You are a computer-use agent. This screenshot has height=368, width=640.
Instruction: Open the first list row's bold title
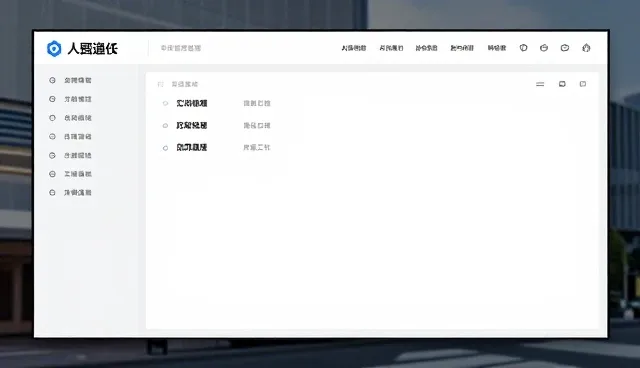click(192, 103)
